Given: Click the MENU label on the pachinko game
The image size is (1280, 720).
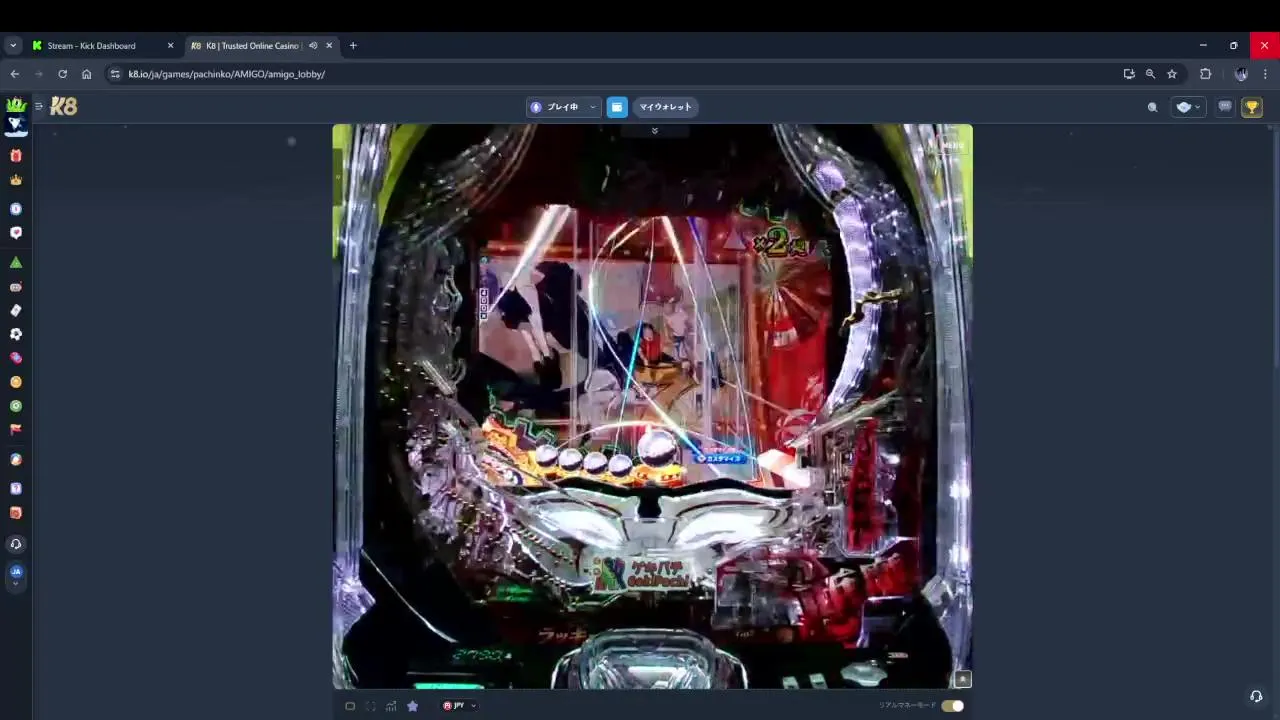Looking at the screenshot, I should pyautogui.click(x=953, y=146).
